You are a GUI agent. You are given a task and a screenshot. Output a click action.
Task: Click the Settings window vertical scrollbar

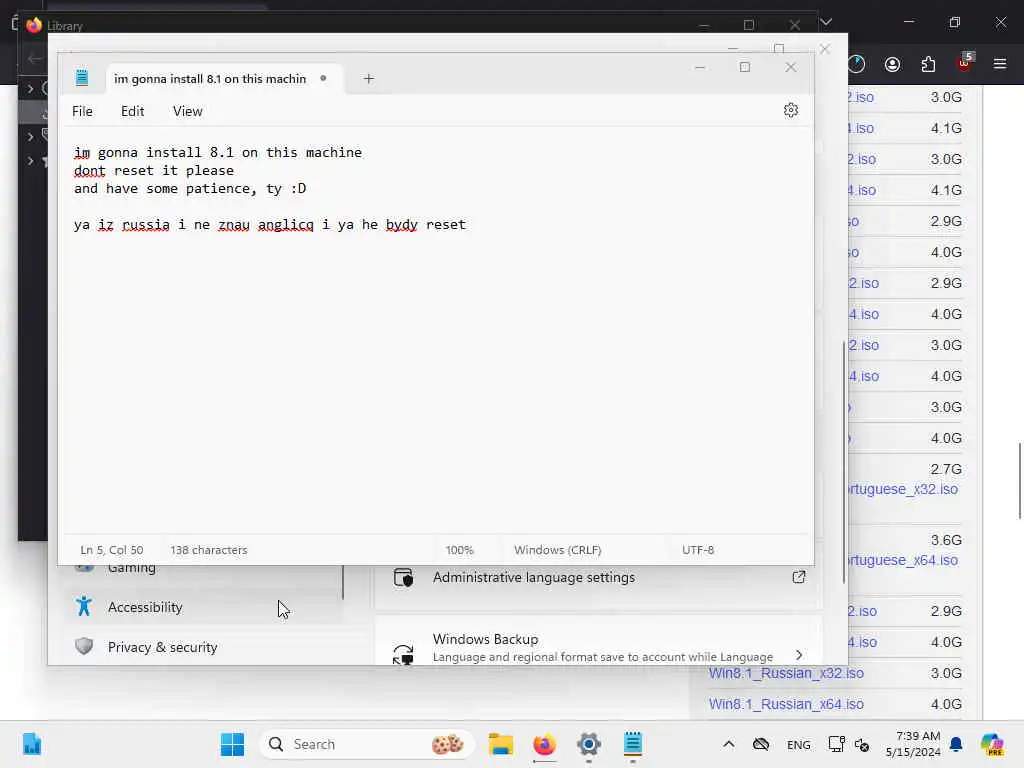tap(844, 461)
